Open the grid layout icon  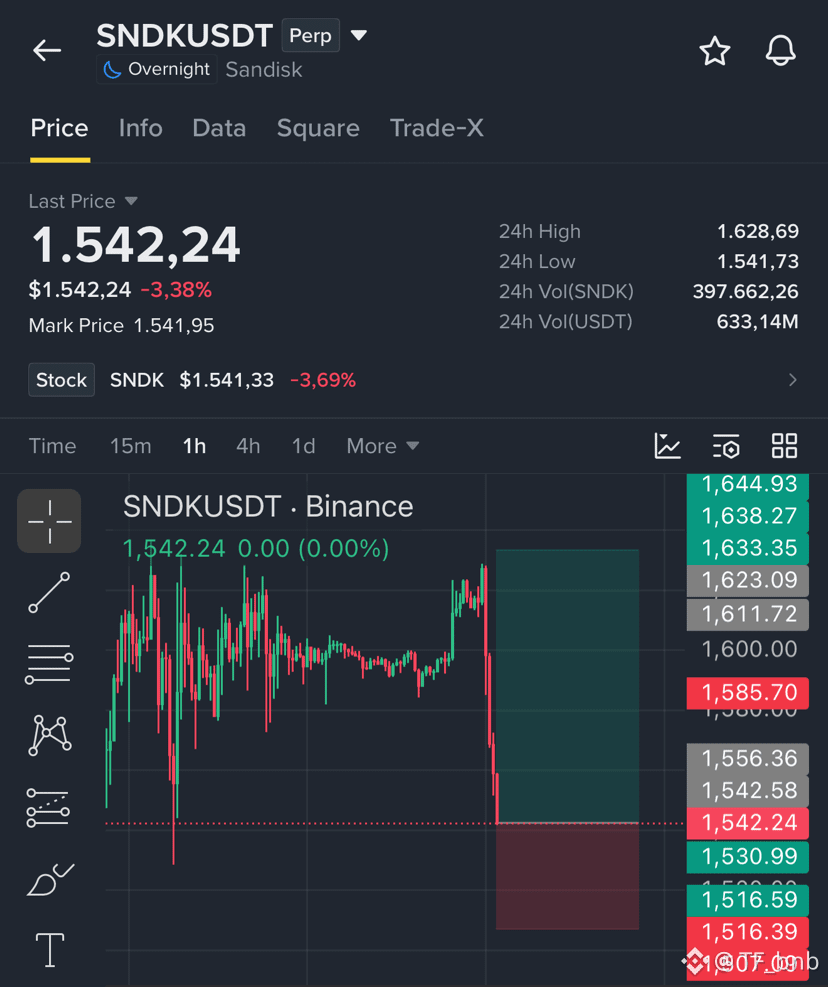(785, 446)
